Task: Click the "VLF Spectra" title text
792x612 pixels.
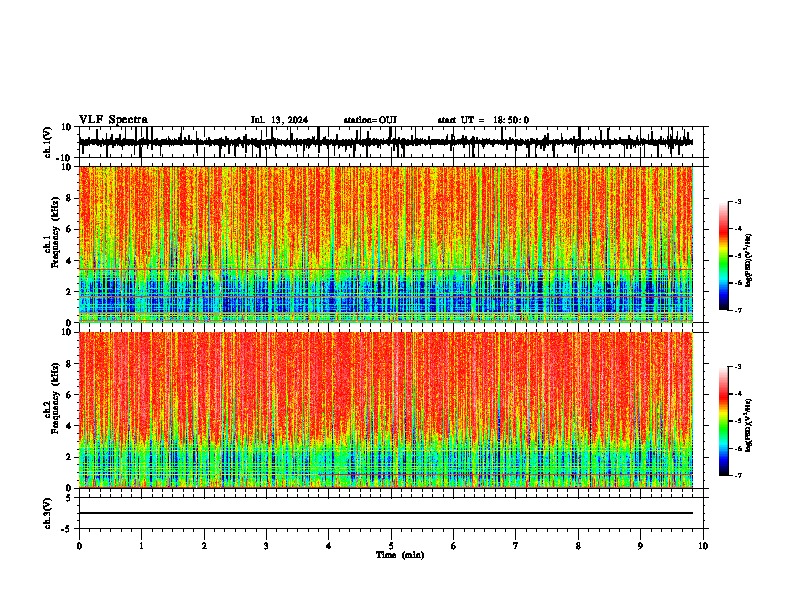Action: tap(113, 120)
